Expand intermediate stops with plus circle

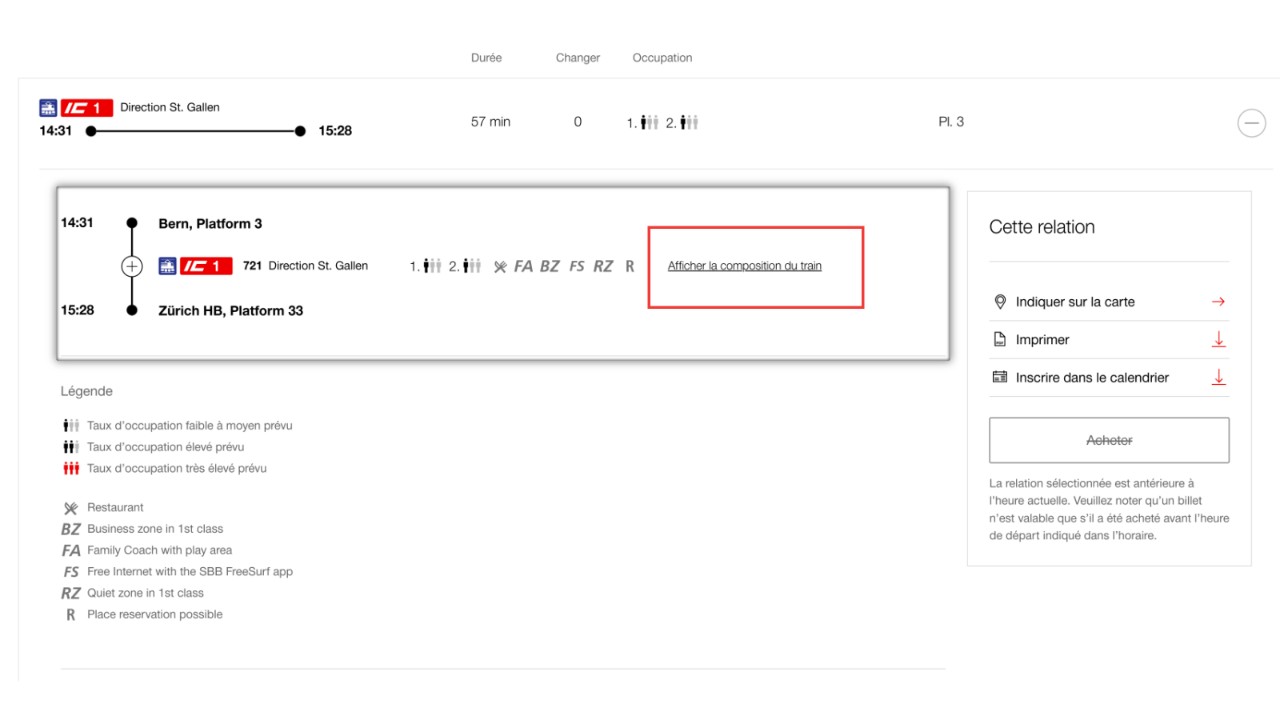132,266
